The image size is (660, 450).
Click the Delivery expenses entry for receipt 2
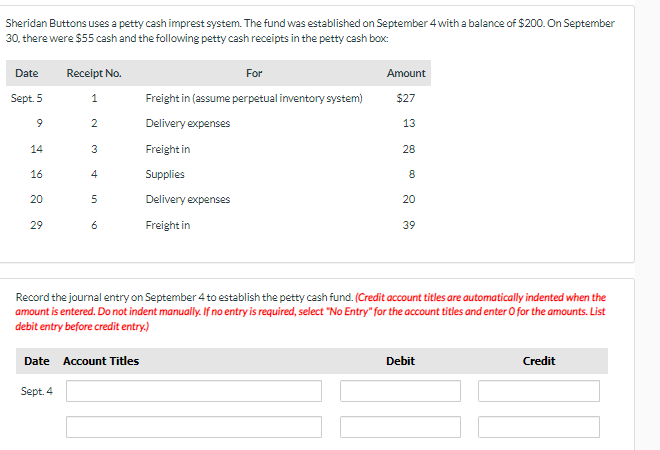(x=187, y=123)
